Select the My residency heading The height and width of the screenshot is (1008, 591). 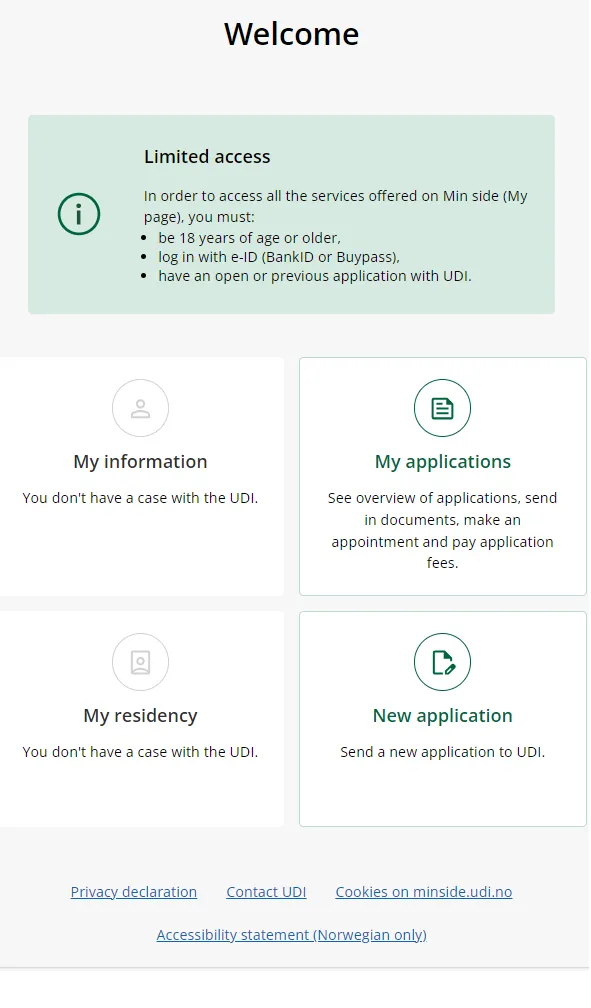140,716
